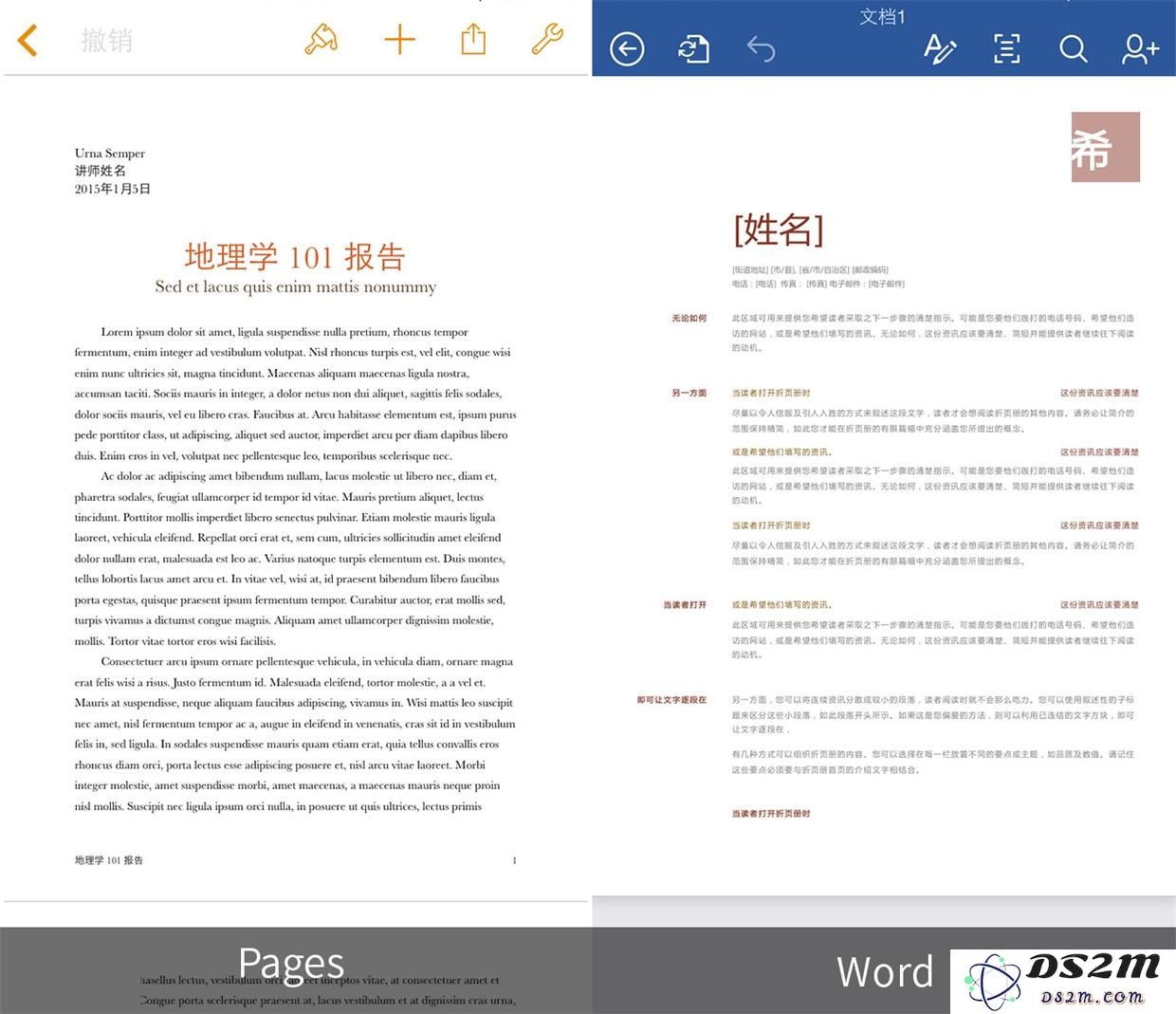Screen dimensions: 1176x1014
Task: Open the wrench tools icon in Pages
Action: [x=547, y=39]
